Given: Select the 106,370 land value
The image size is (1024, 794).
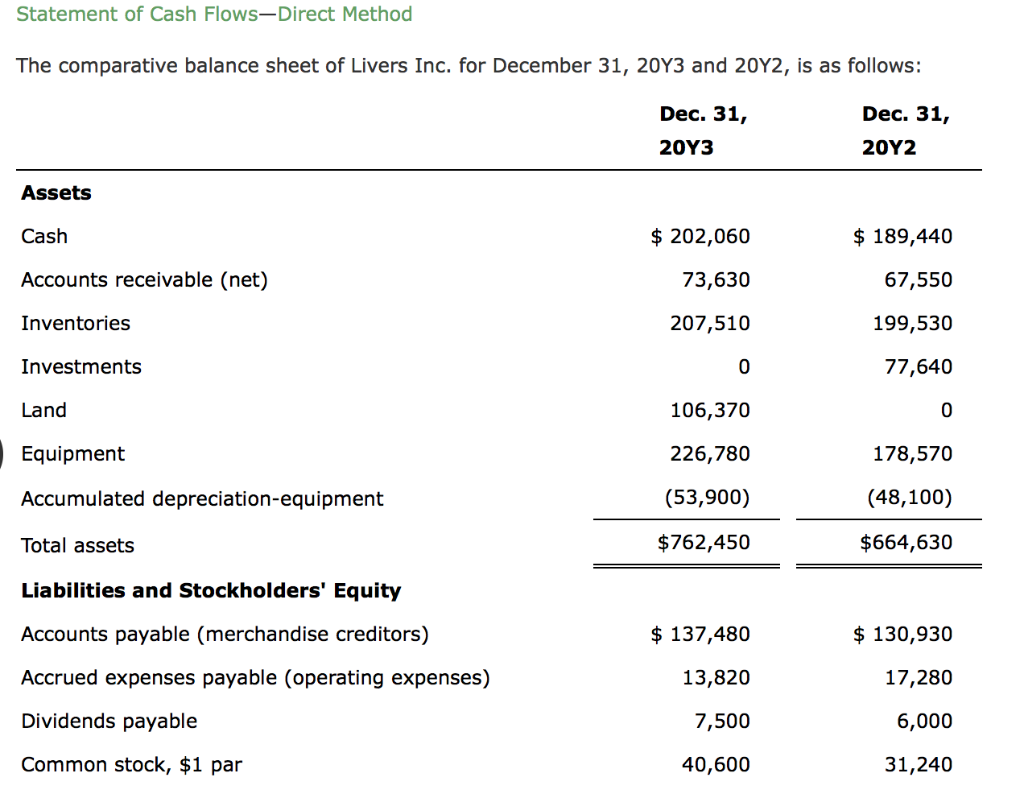Looking at the screenshot, I should point(710,410).
